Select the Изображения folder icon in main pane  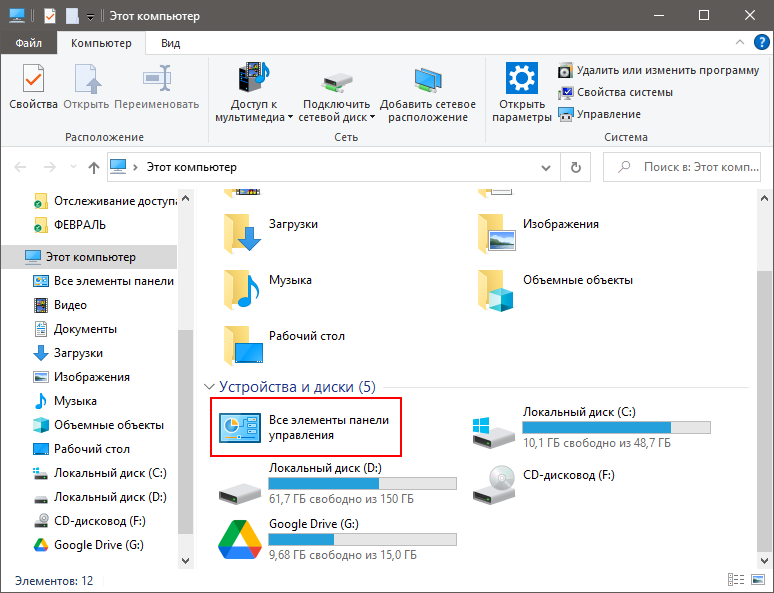(x=497, y=233)
